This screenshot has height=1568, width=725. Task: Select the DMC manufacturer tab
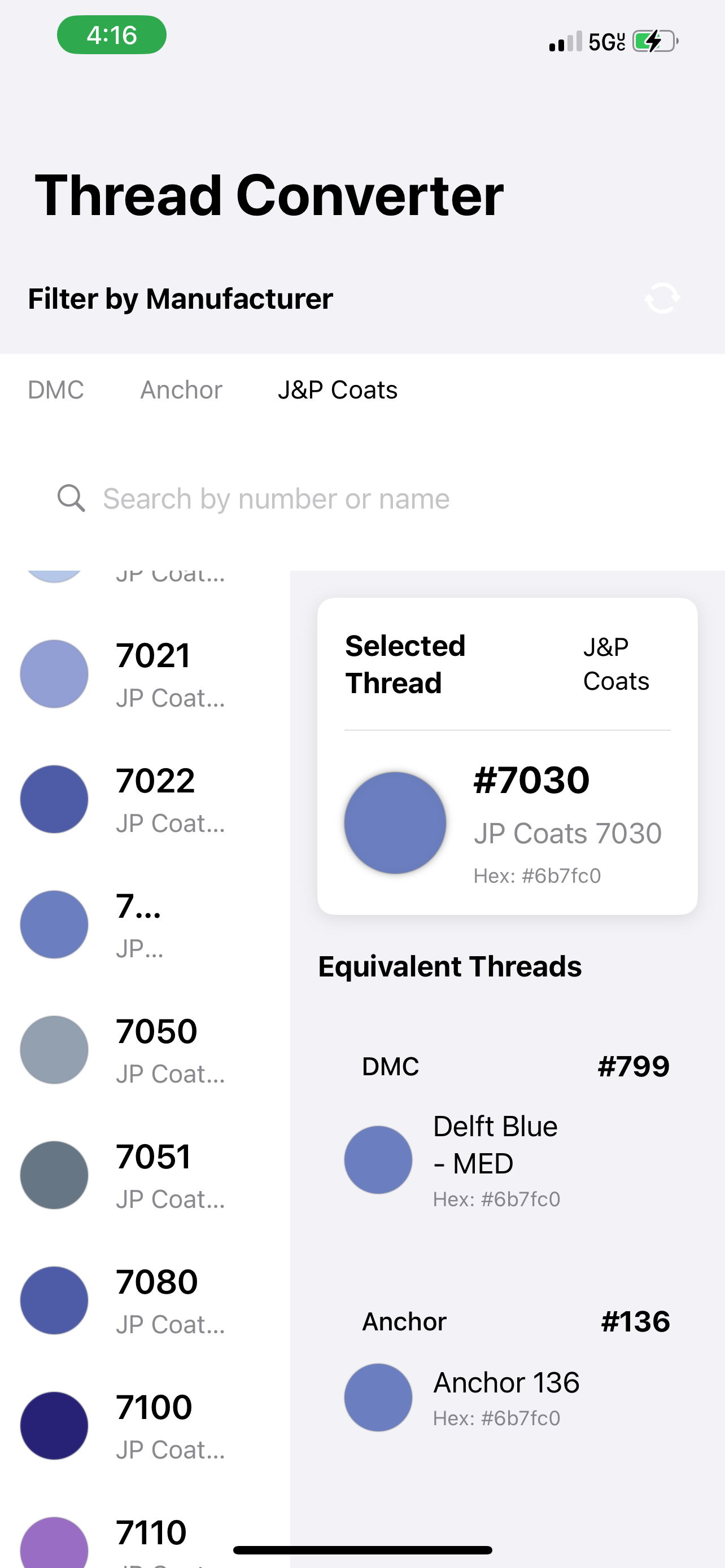[56, 389]
